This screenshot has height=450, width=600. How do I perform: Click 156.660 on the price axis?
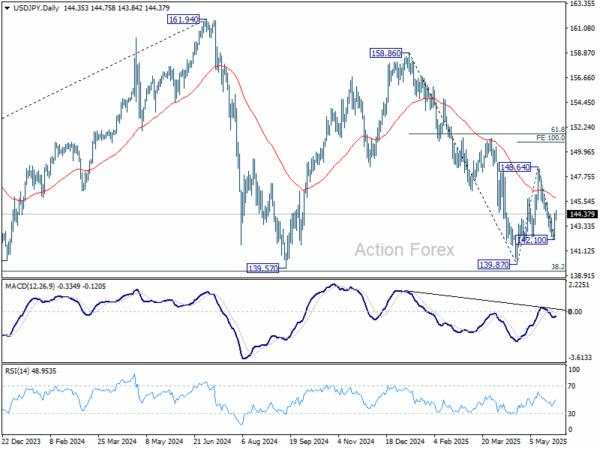pyautogui.click(x=582, y=78)
